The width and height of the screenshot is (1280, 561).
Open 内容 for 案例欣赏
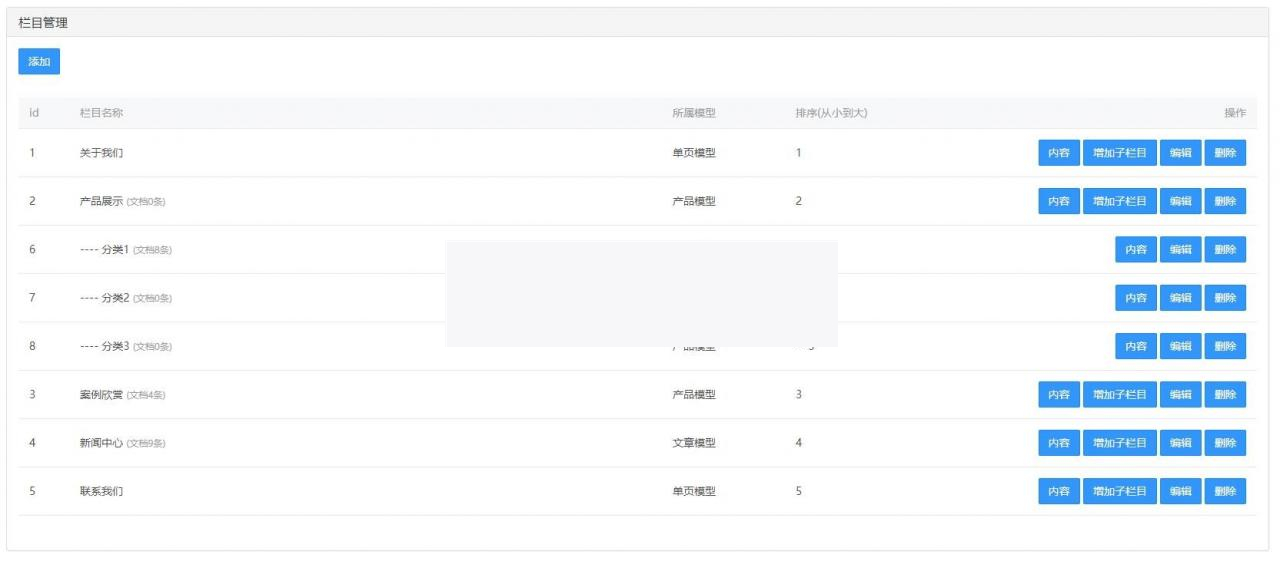[1058, 395]
